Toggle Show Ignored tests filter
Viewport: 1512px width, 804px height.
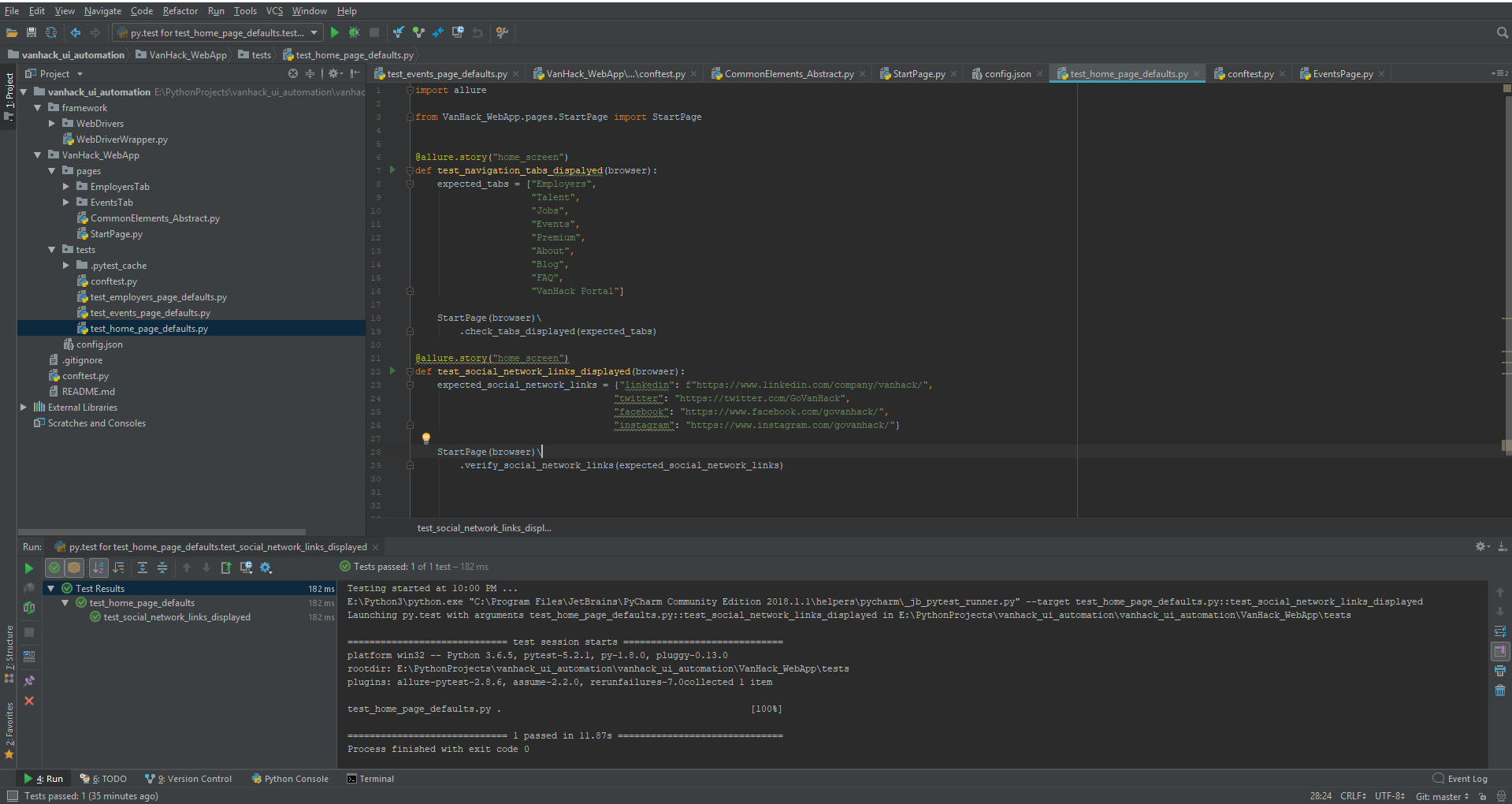[74, 568]
